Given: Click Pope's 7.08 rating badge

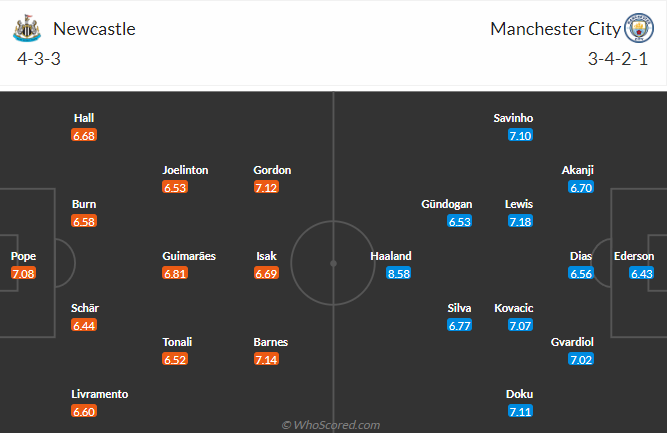Looking at the screenshot, I should pyautogui.click(x=23, y=273).
